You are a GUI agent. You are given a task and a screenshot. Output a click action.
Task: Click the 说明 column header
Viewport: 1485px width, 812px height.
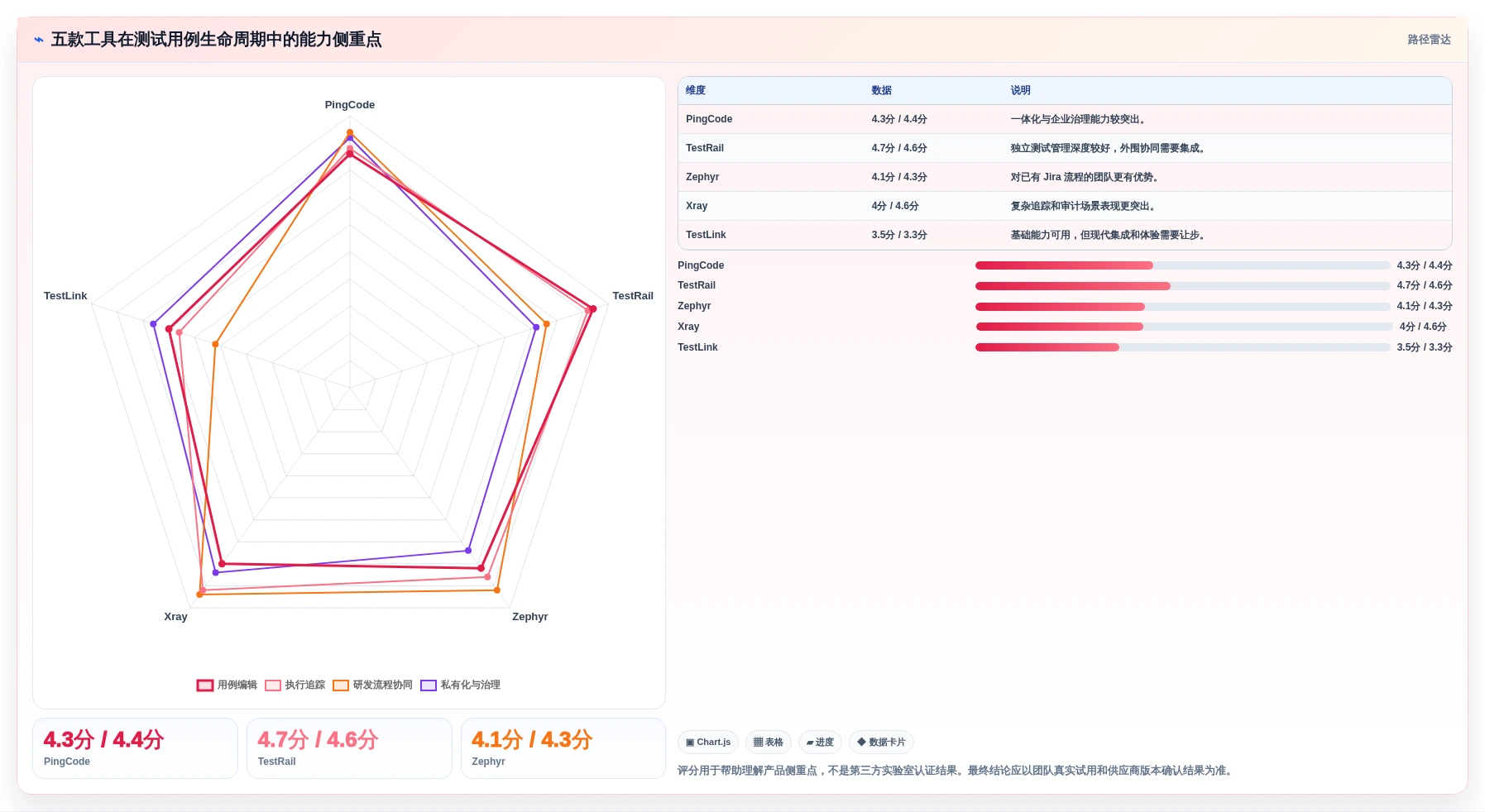(1020, 90)
